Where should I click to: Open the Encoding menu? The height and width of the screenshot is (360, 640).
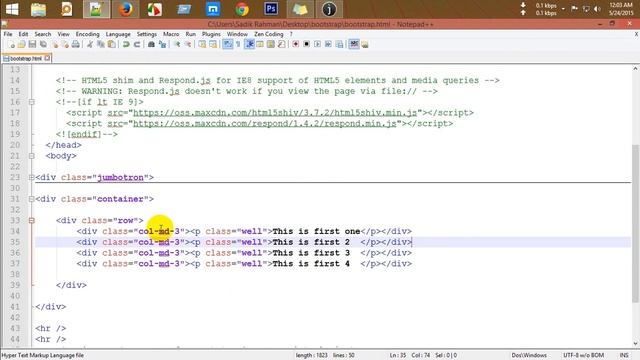tap(87, 34)
